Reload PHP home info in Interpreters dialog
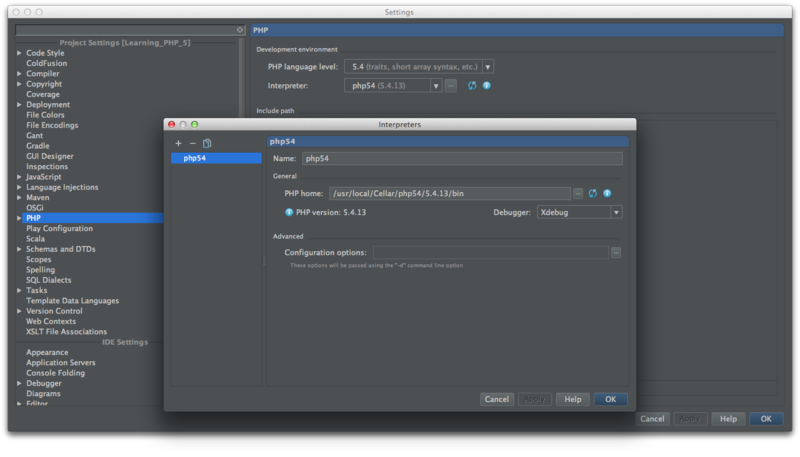 click(592, 193)
